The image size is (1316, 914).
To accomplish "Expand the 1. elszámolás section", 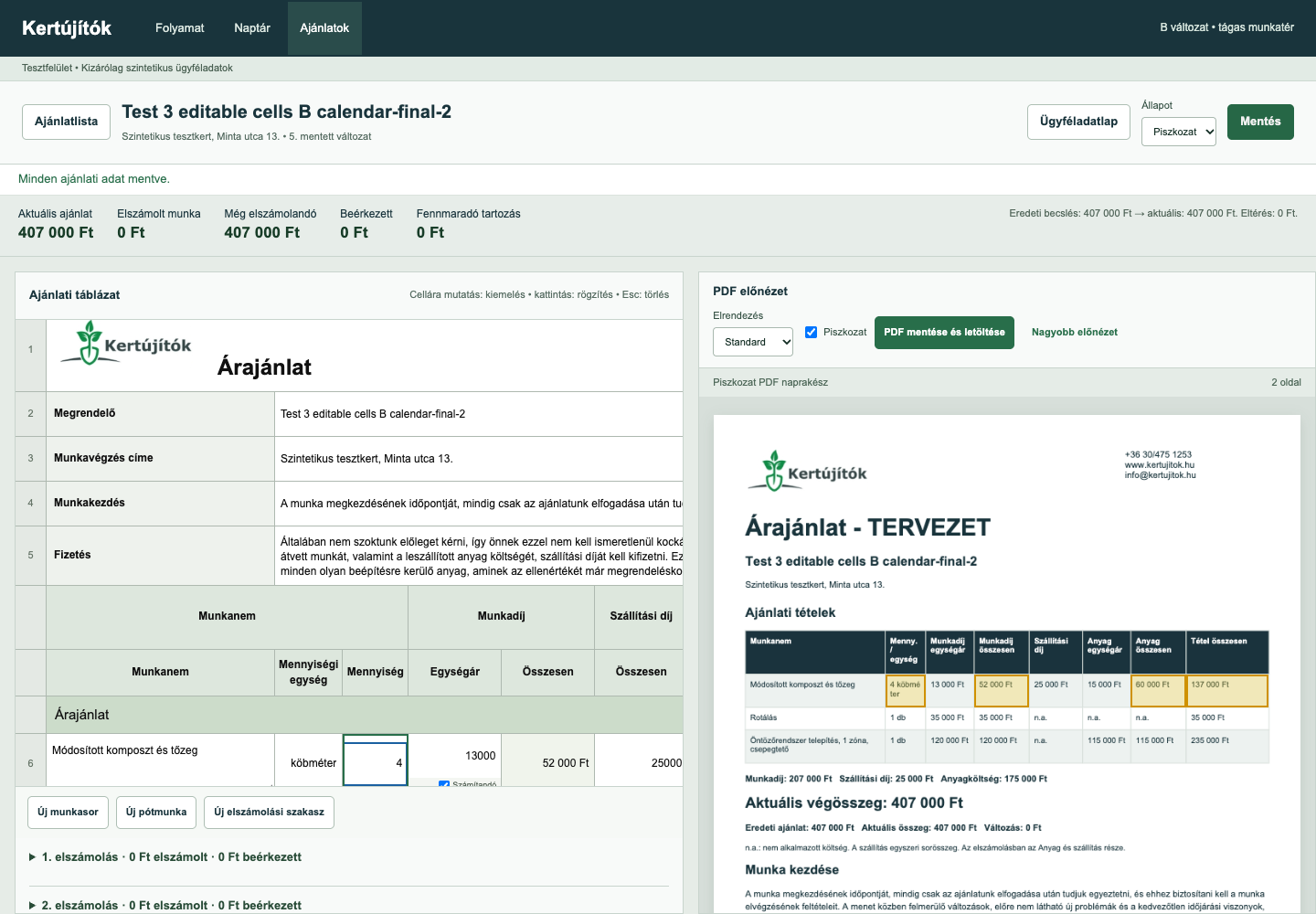I will point(165,857).
